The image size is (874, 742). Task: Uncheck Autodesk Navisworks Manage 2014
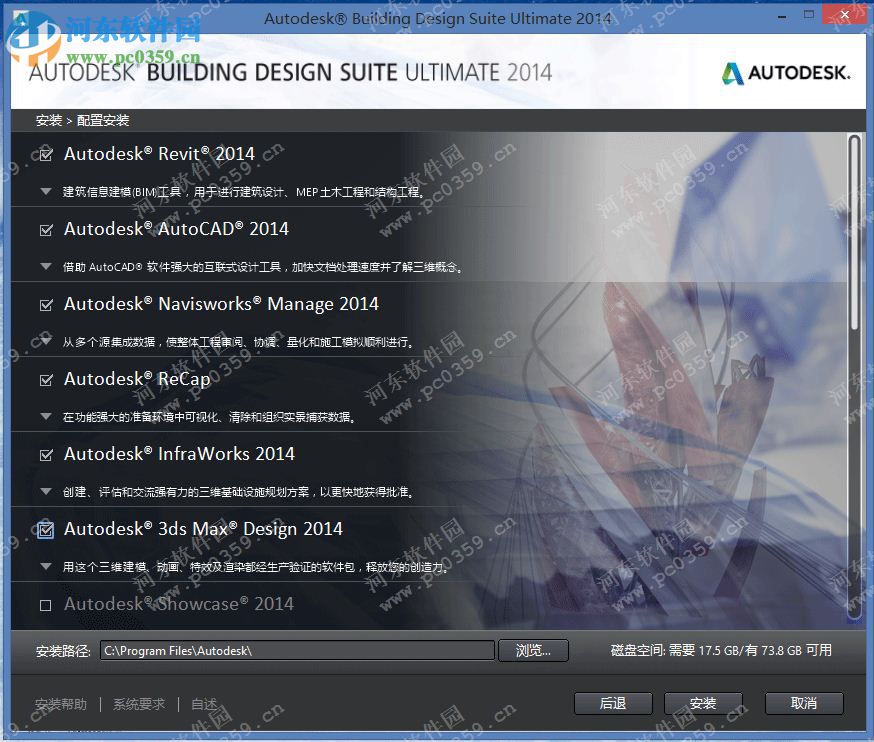coord(45,304)
